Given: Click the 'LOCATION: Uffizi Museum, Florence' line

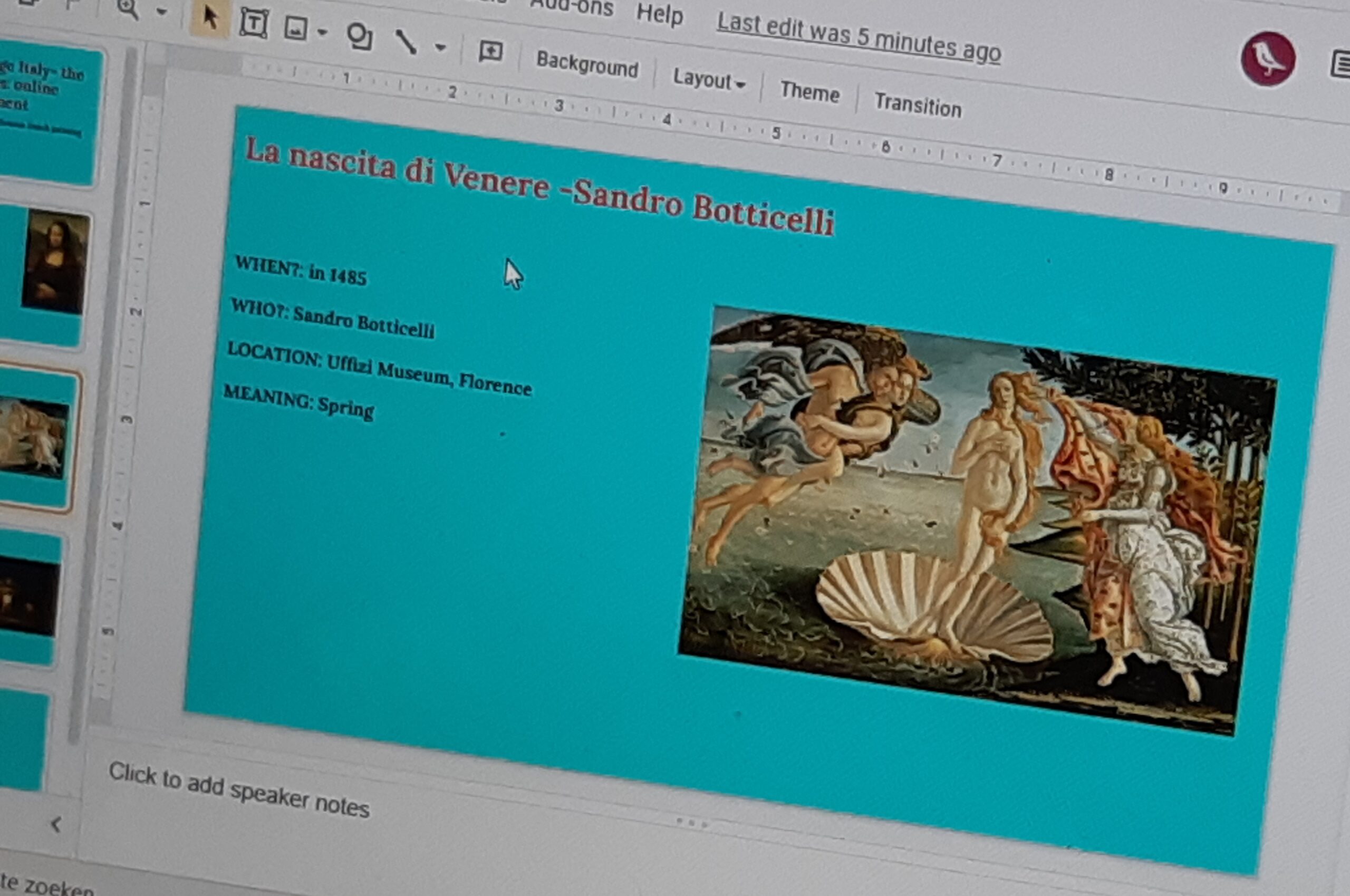Looking at the screenshot, I should coord(379,369).
